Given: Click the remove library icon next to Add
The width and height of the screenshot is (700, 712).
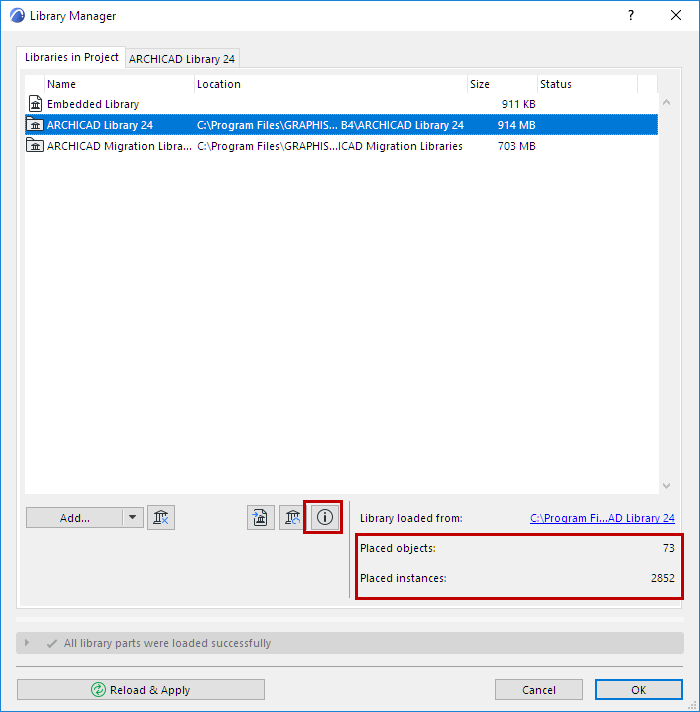Looking at the screenshot, I should coord(161,518).
